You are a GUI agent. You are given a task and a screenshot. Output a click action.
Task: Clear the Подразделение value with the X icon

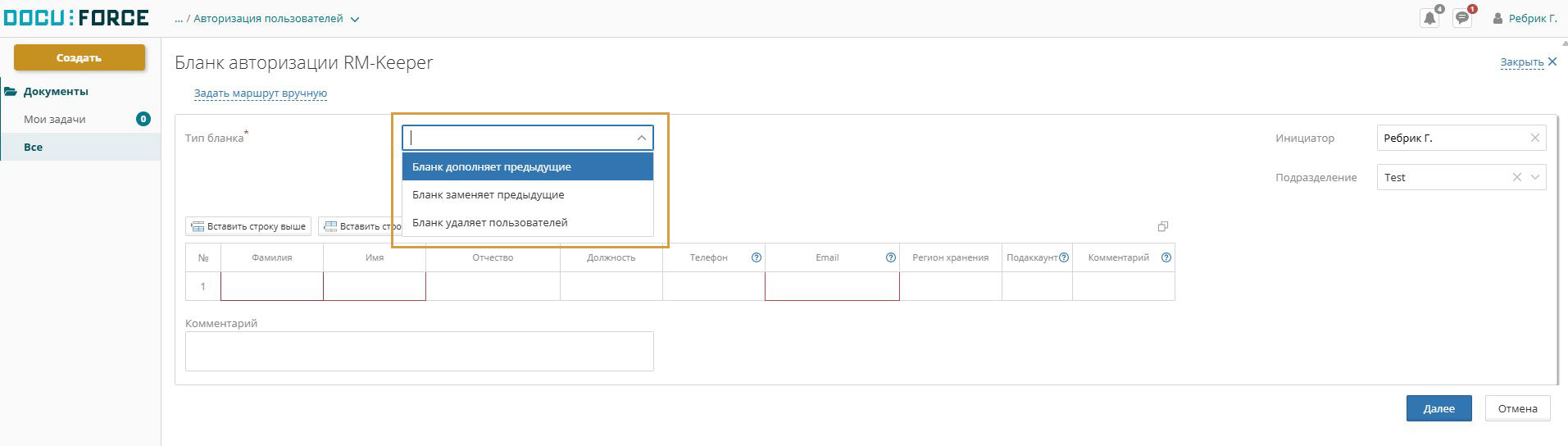coord(1516,177)
